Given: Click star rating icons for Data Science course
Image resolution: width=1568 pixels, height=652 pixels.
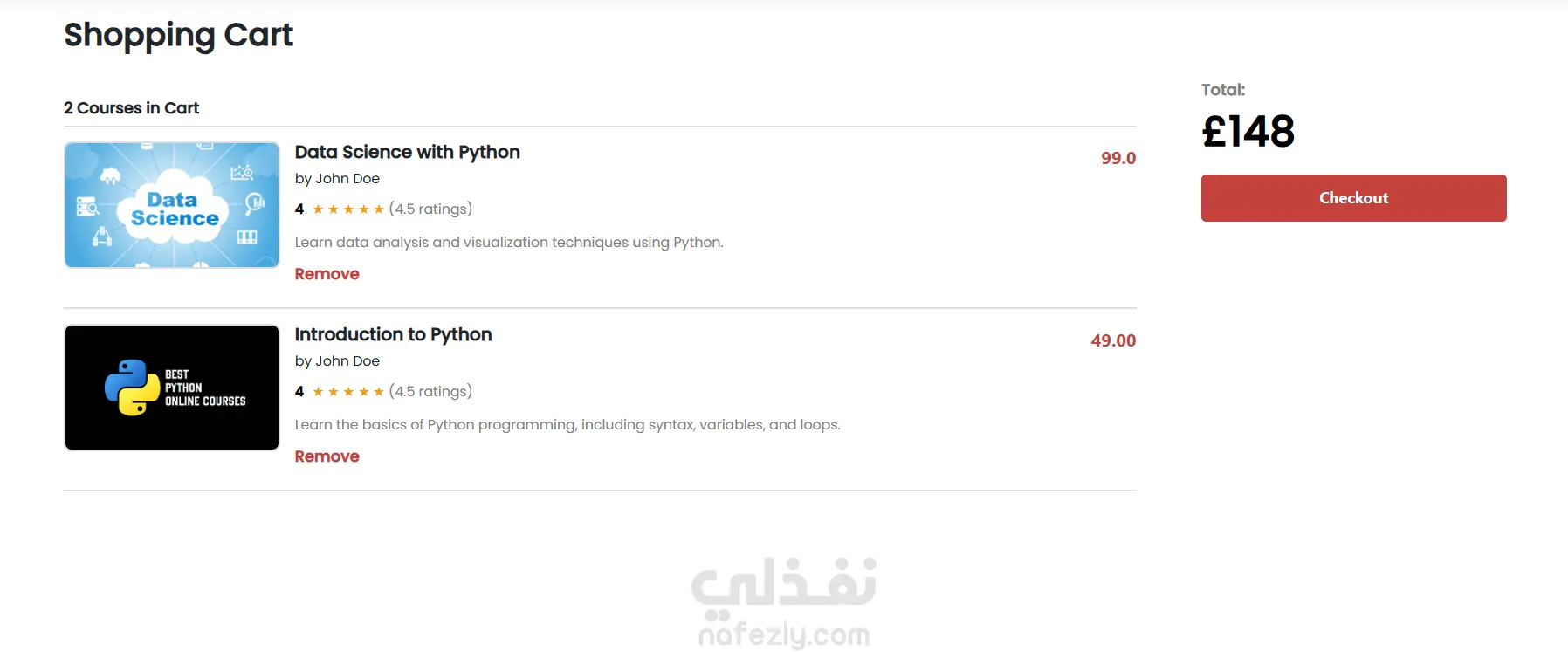Looking at the screenshot, I should (348, 209).
